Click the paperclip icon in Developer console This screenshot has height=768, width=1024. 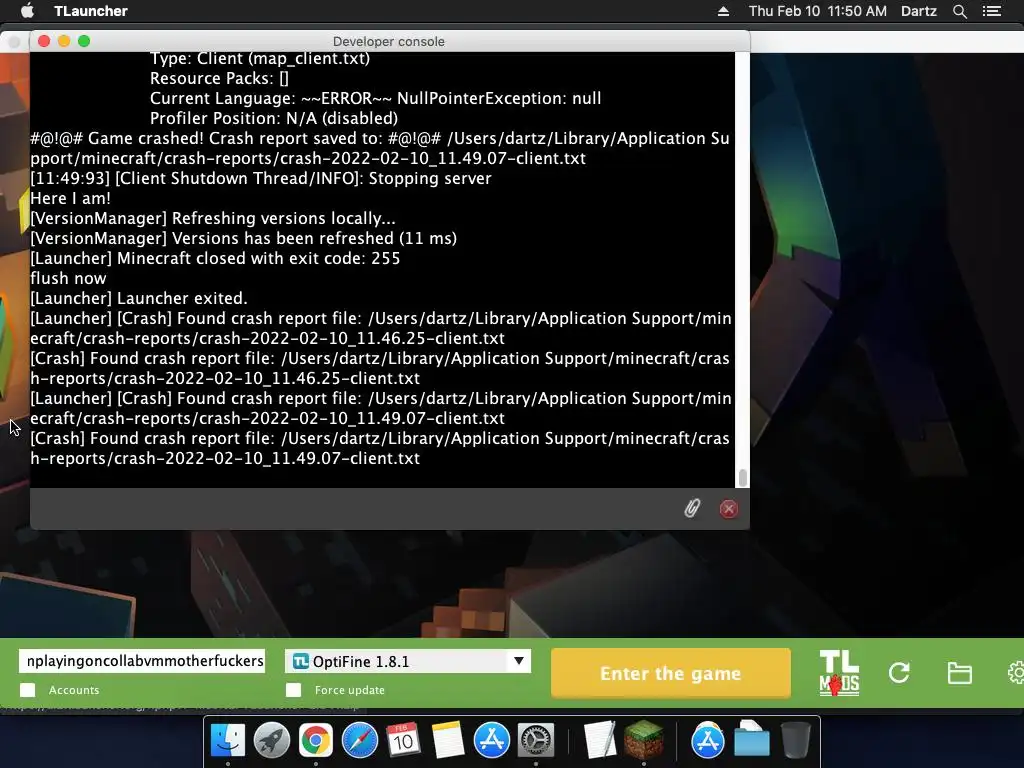(692, 508)
